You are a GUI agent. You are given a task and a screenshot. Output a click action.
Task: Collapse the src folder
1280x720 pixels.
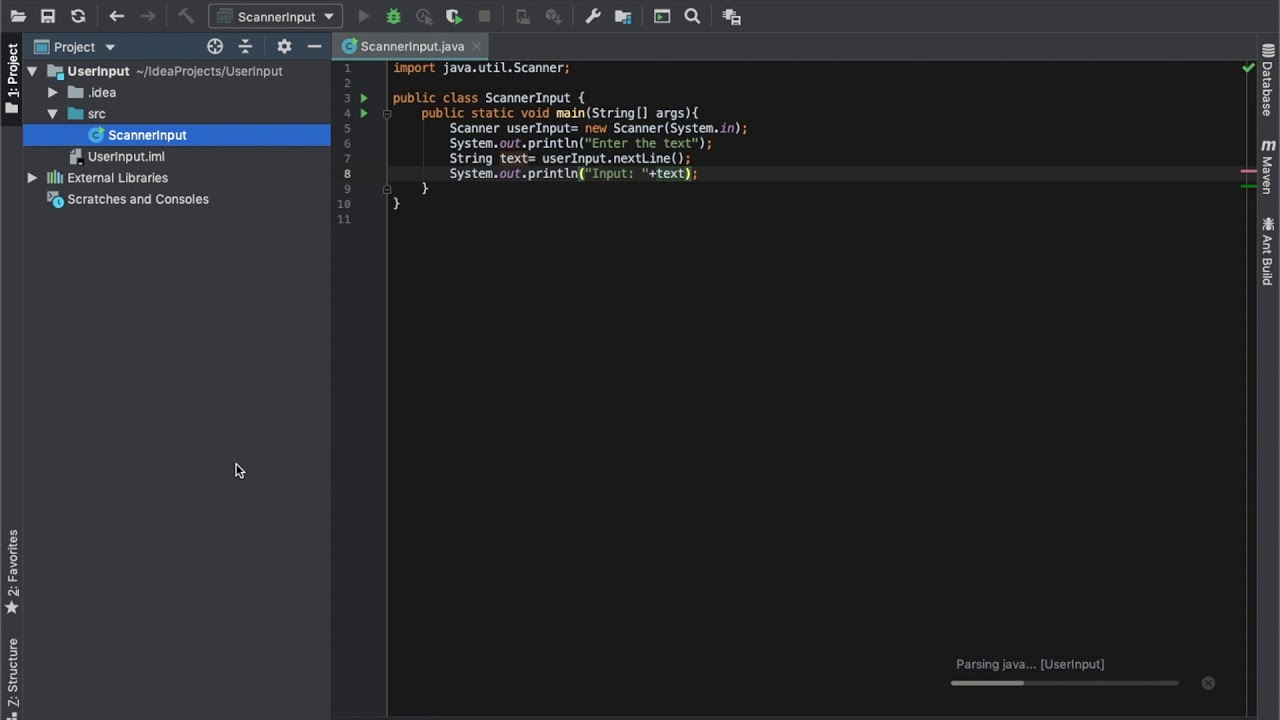[53, 114]
